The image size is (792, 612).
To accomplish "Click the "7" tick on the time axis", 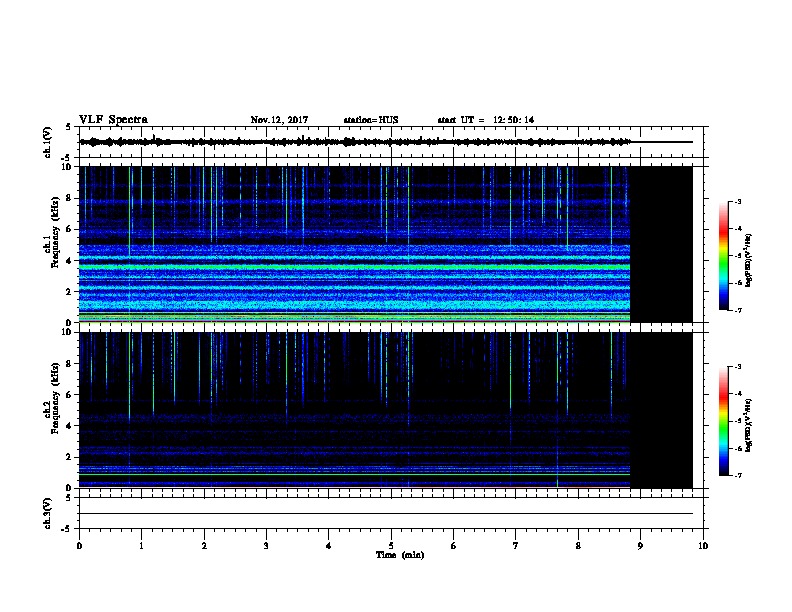I will (x=516, y=546).
